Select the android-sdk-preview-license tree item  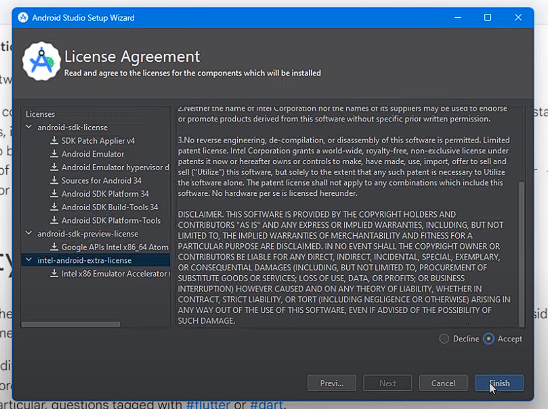[88, 234]
